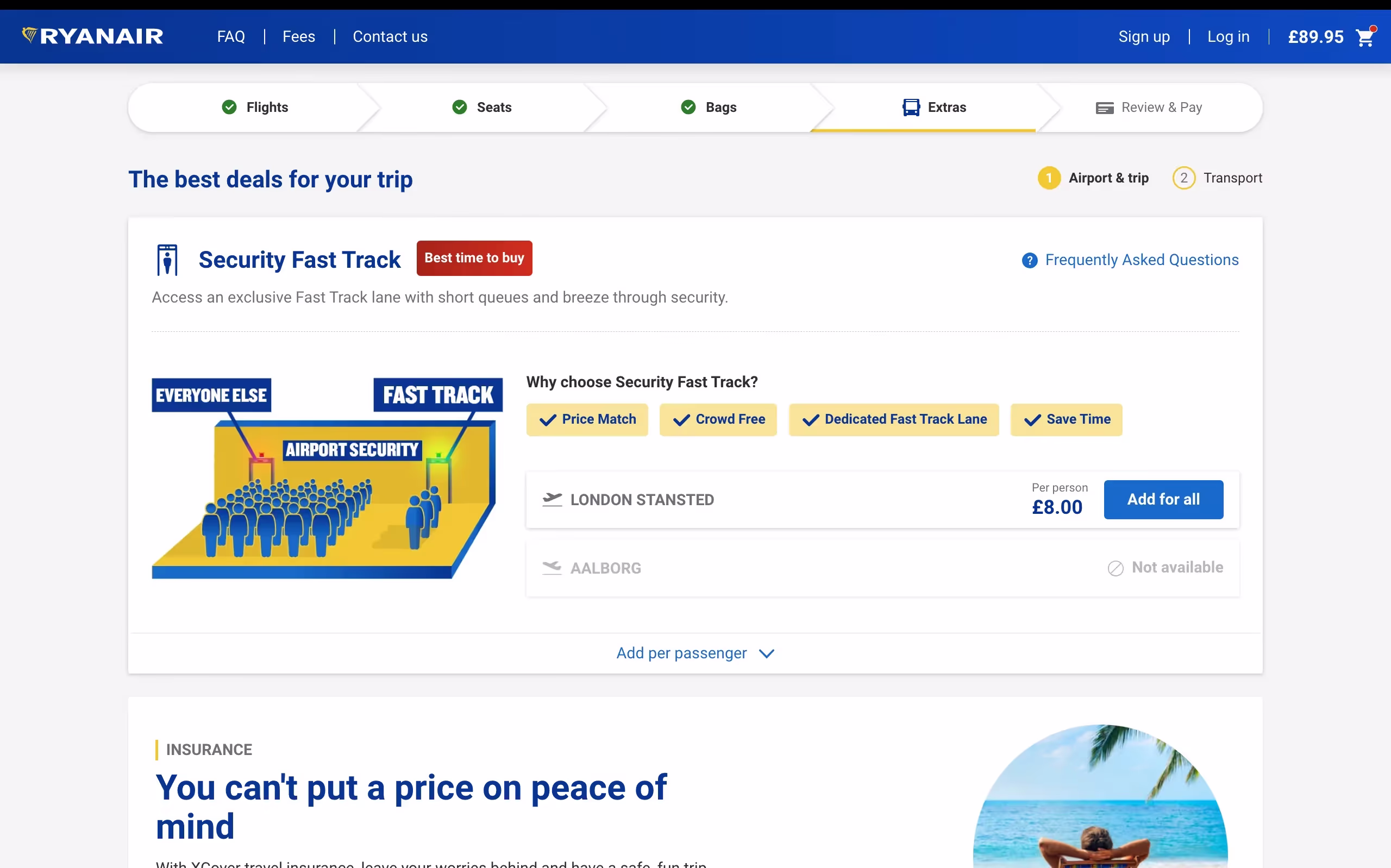Image resolution: width=1391 pixels, height=868 pixels.
Task: Expand Add per passenger section
Action: click(681, 653)
